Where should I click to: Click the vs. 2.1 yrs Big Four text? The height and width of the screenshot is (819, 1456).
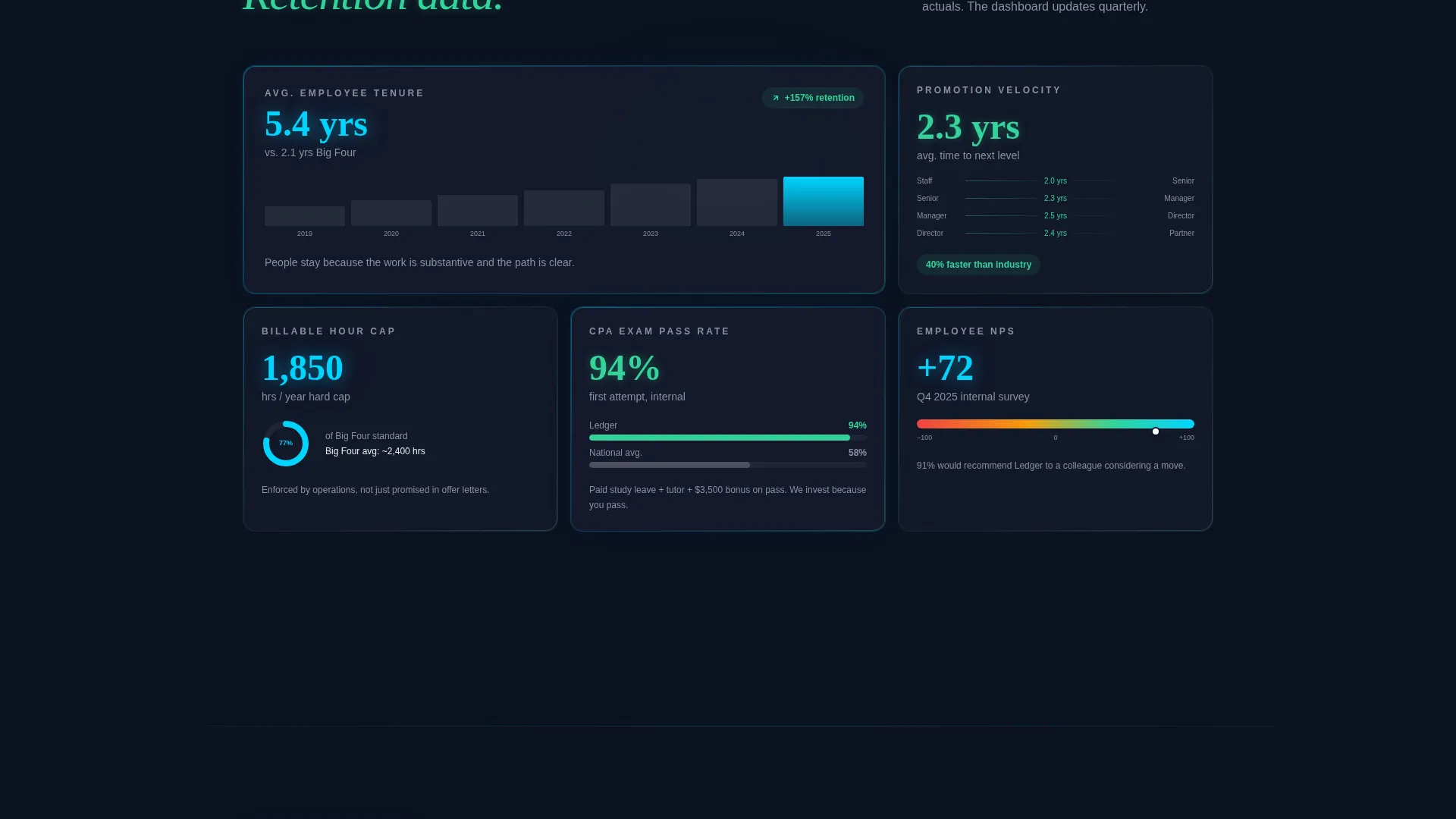pyautogui.click(x=310, y=152)
